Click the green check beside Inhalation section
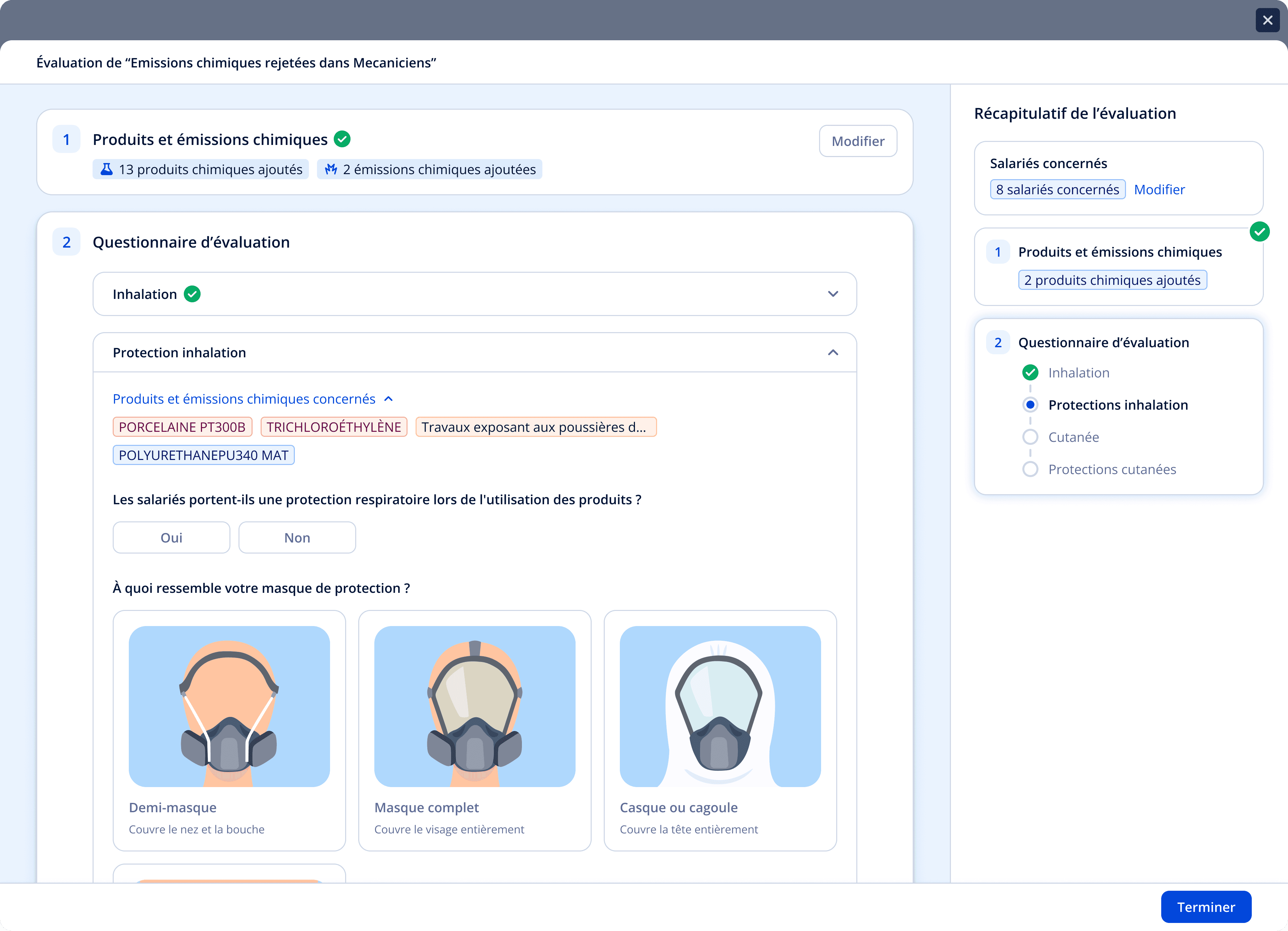Viewport: 1288px width, 931px height. [x=193, y=294]
